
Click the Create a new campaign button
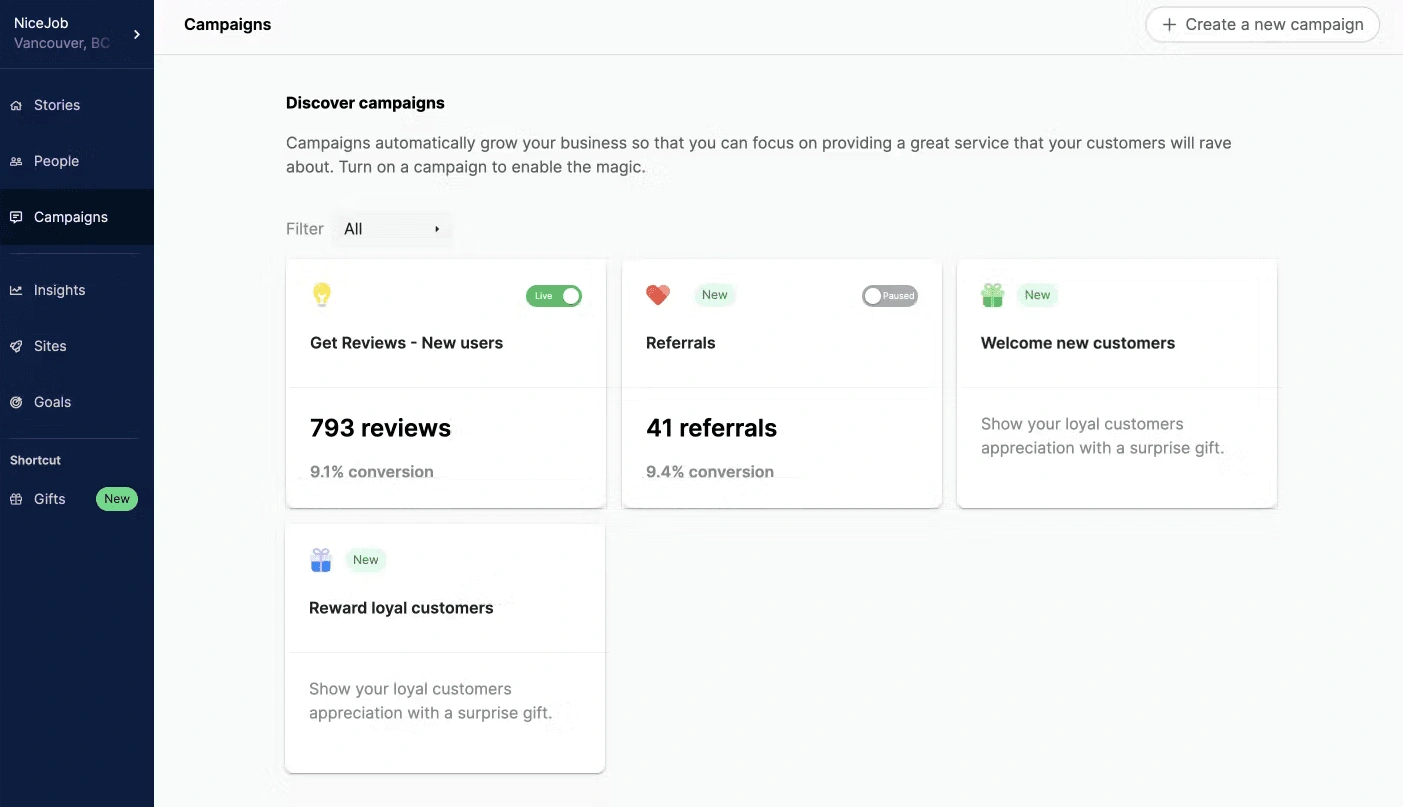coord(1262,24)
